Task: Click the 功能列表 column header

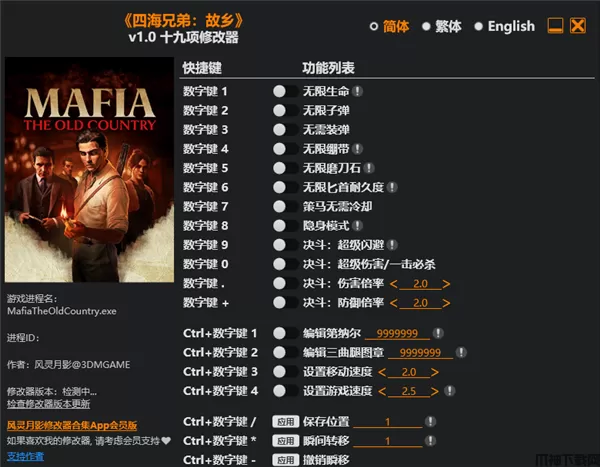Action: coord(328,68)
